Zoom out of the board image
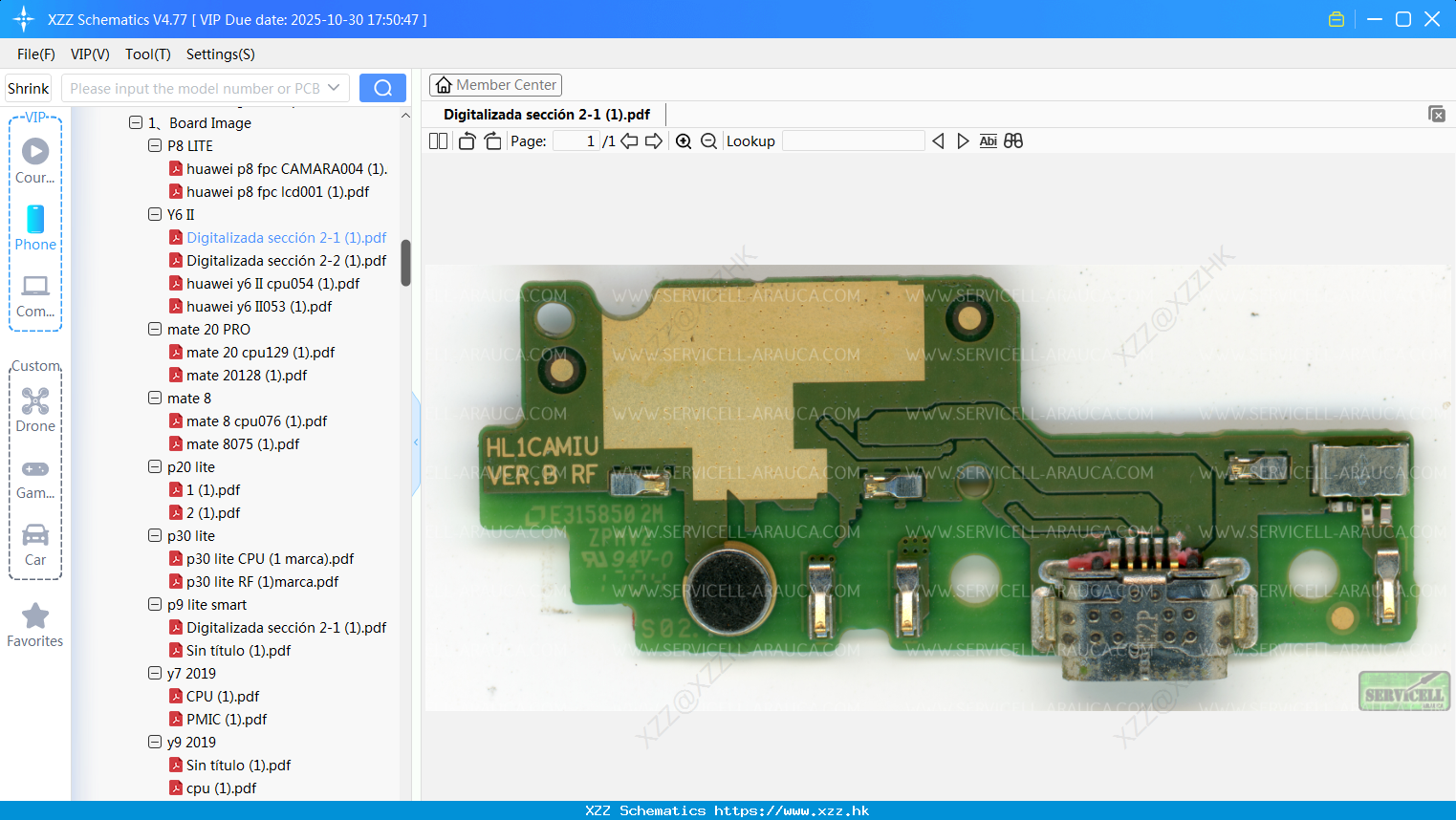This screenshot has width=1456, height=820. [708, 141]
